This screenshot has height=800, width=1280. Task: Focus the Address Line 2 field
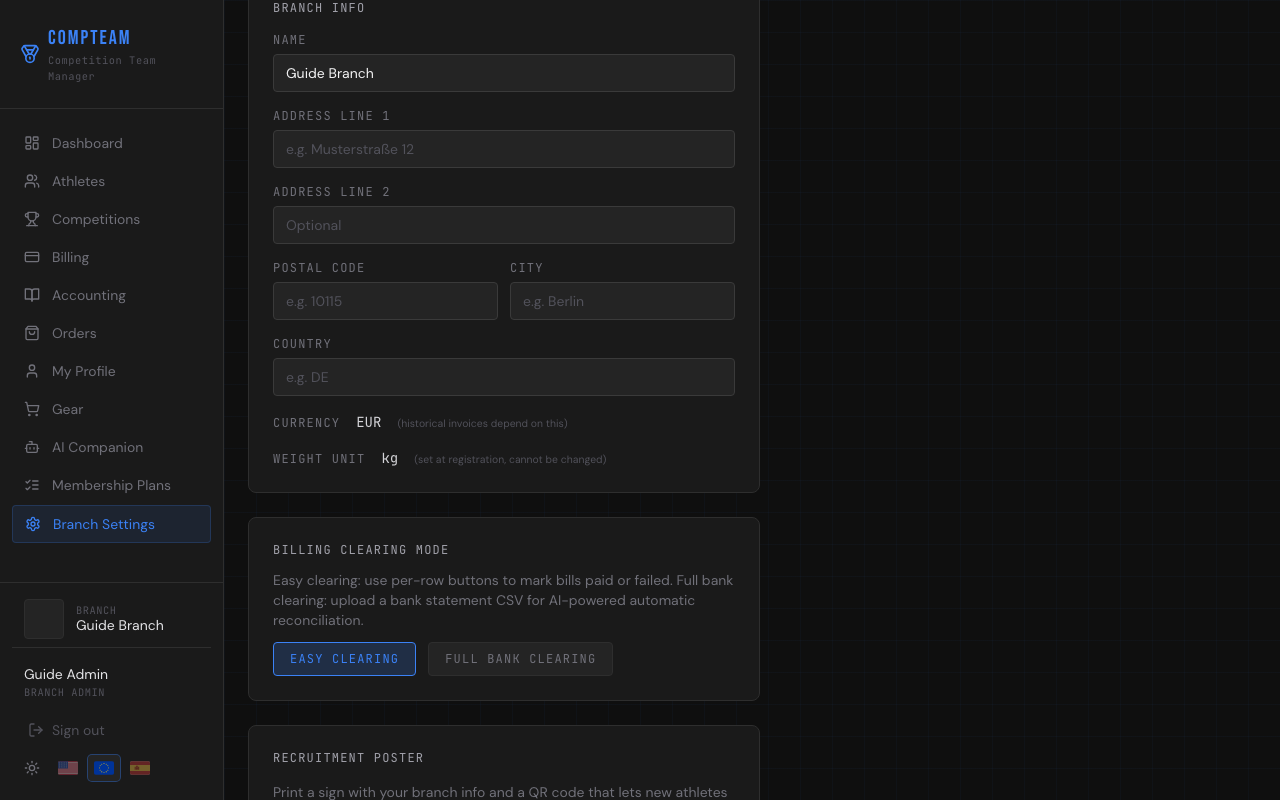[504, 225]
